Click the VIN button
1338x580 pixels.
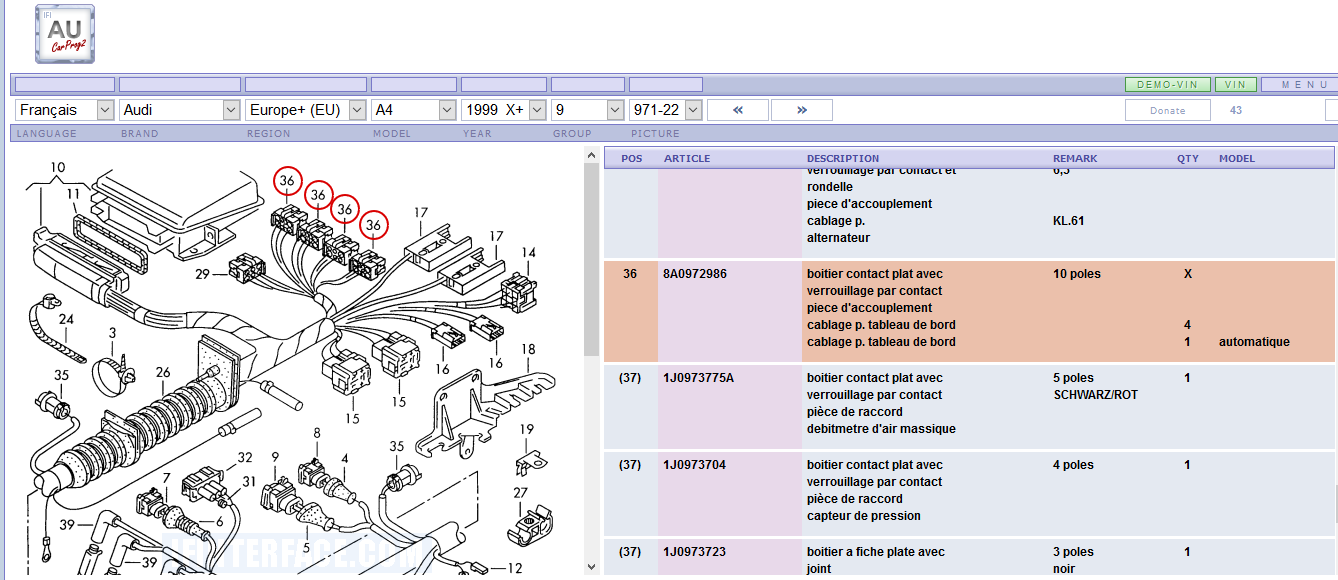[x=1236, y=85]
